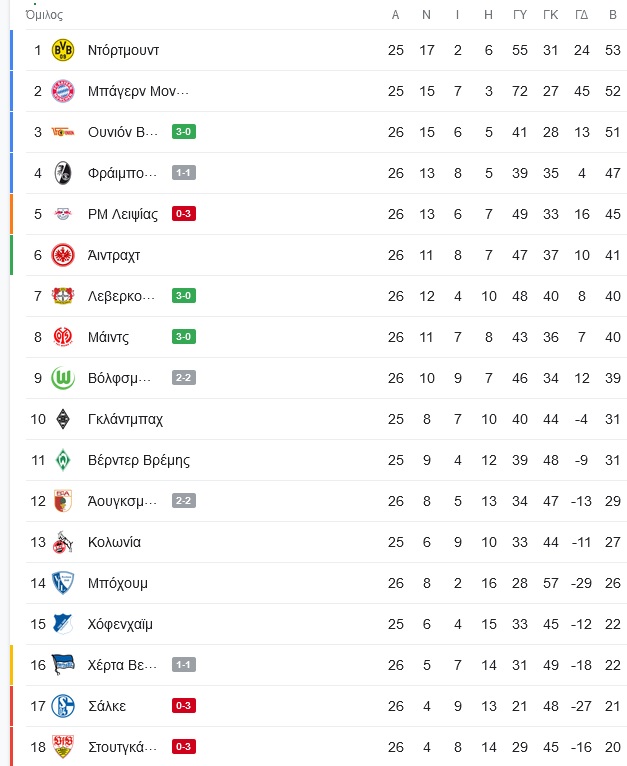The height and width of the screenshot is (766, 627).
Task: Open the Ντόρτμουντ team name link
Action: tap(123, 50)
